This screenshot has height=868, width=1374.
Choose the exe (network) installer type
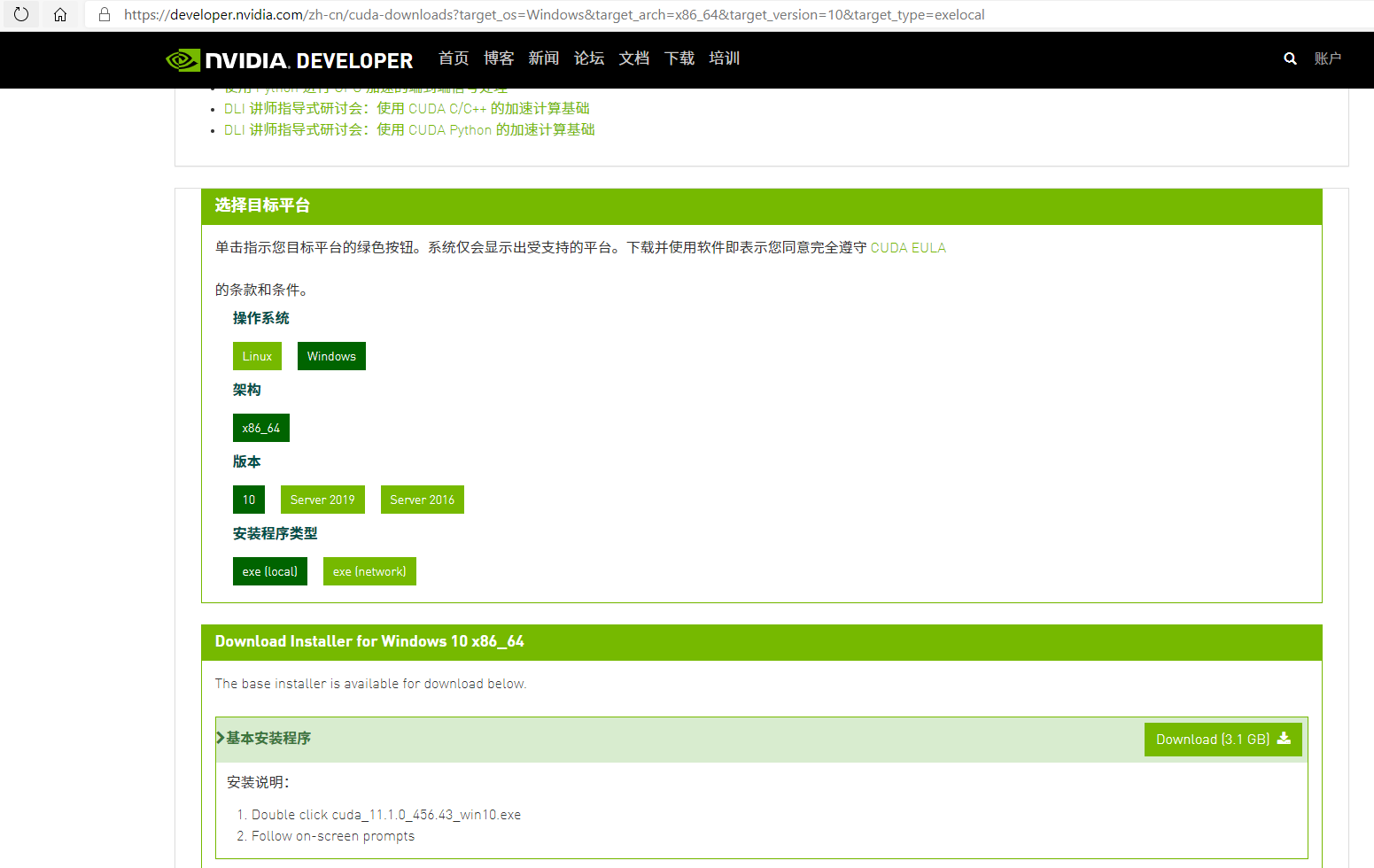point(369,571)
